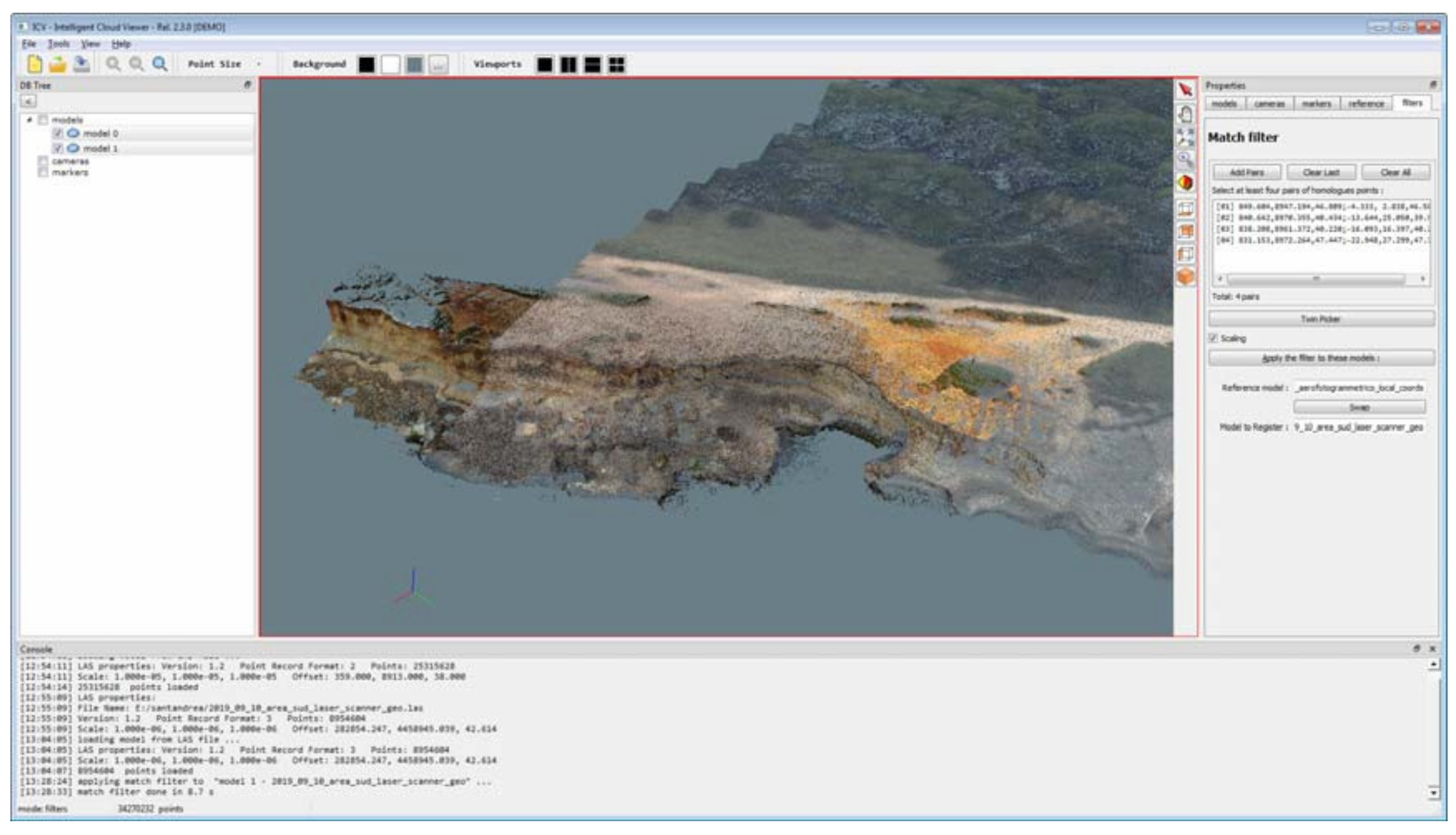
Task: Create a new project file
Action: click(33, 64)
